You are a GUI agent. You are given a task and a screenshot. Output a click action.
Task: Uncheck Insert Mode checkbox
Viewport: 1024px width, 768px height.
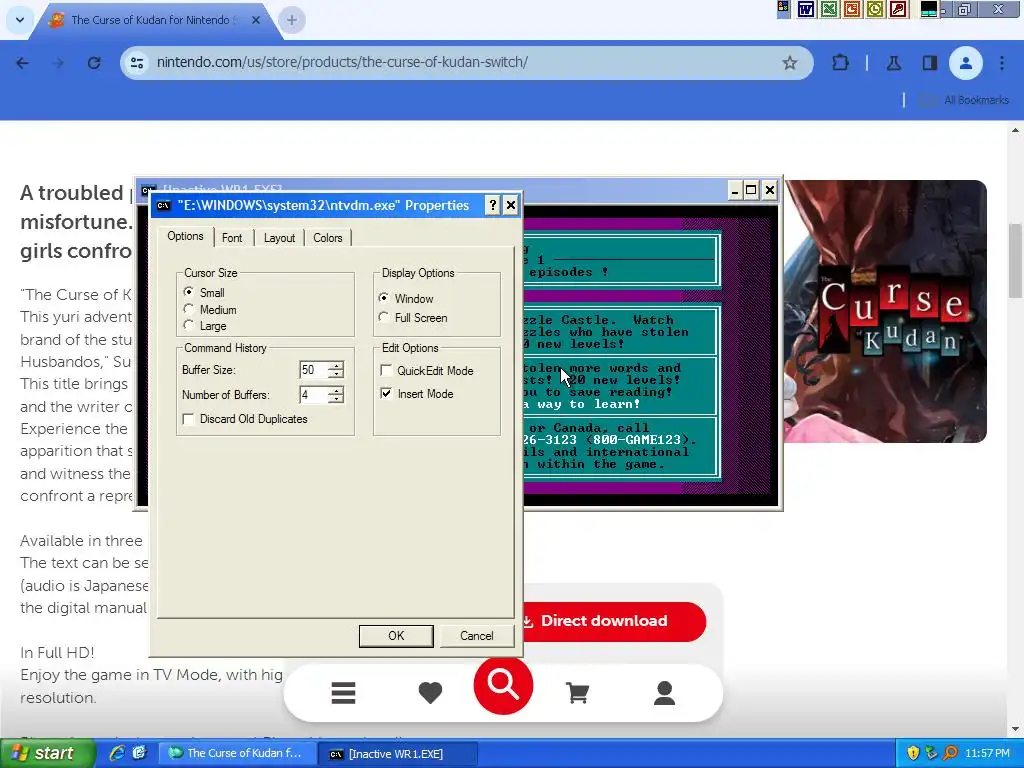[386, 393]
